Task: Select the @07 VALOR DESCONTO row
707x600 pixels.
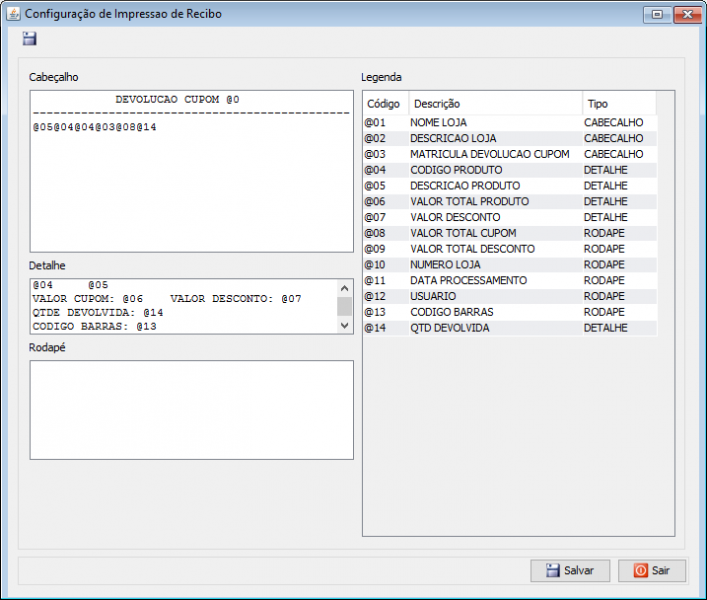Action: (510, 217)
